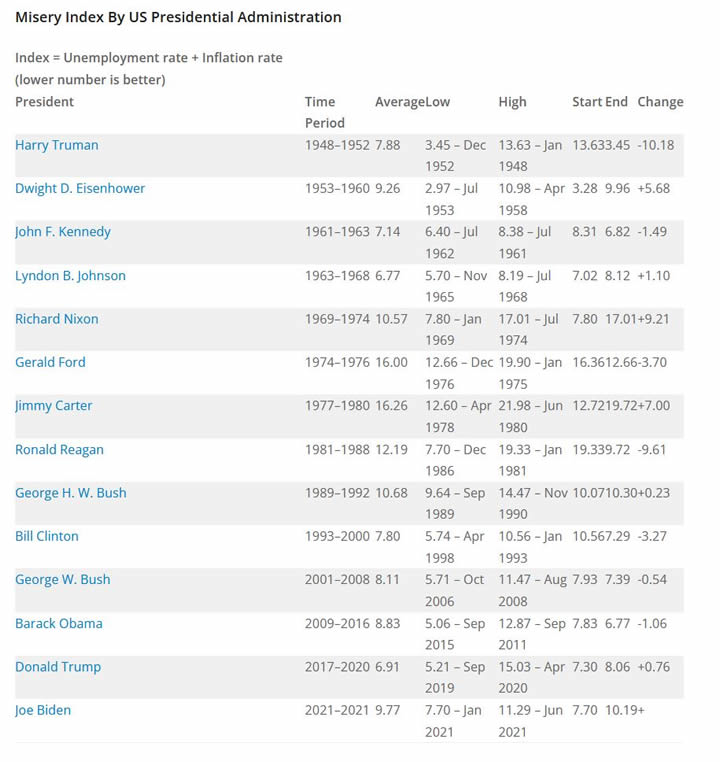Select the Lyndon B. Johnson link
720x762 pixels.
pyautogui.click(x=70, y=275)
